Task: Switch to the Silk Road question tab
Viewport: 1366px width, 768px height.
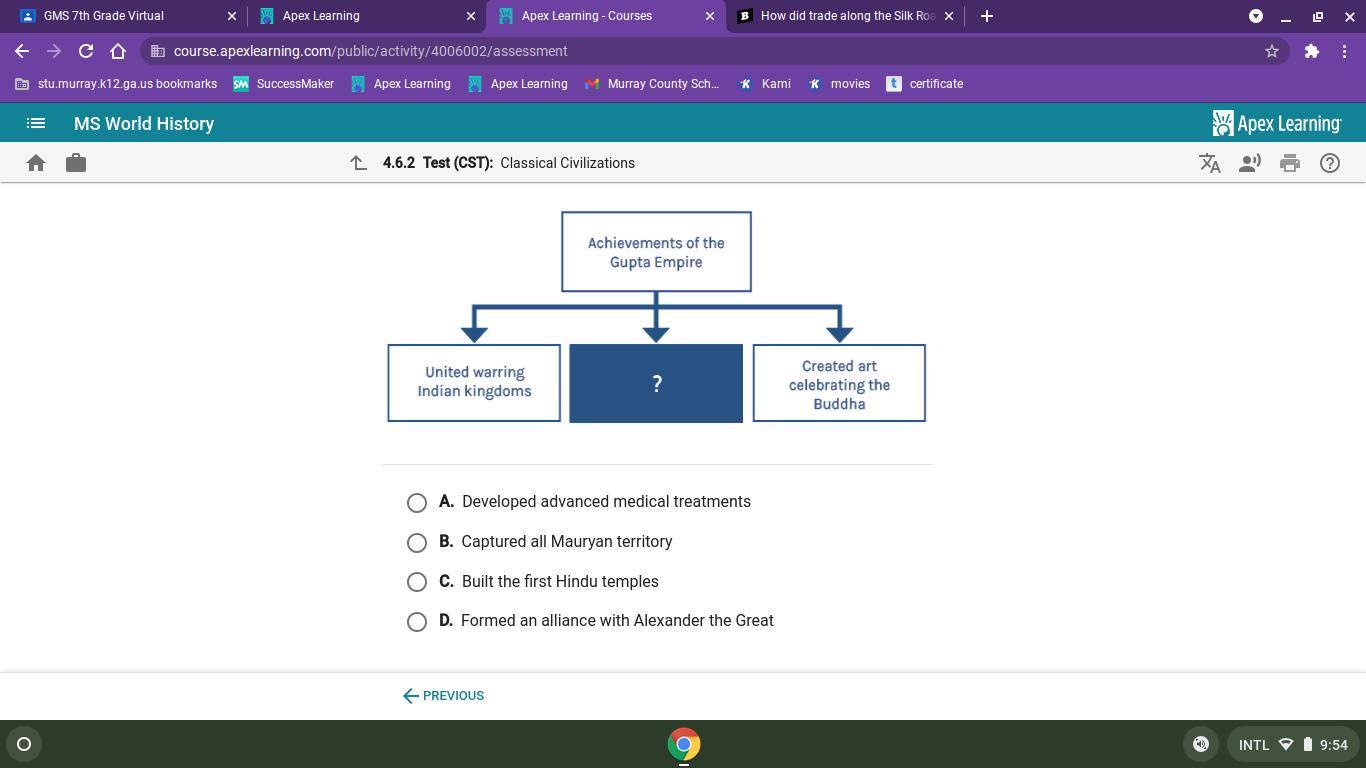Action: pos(846,16)
